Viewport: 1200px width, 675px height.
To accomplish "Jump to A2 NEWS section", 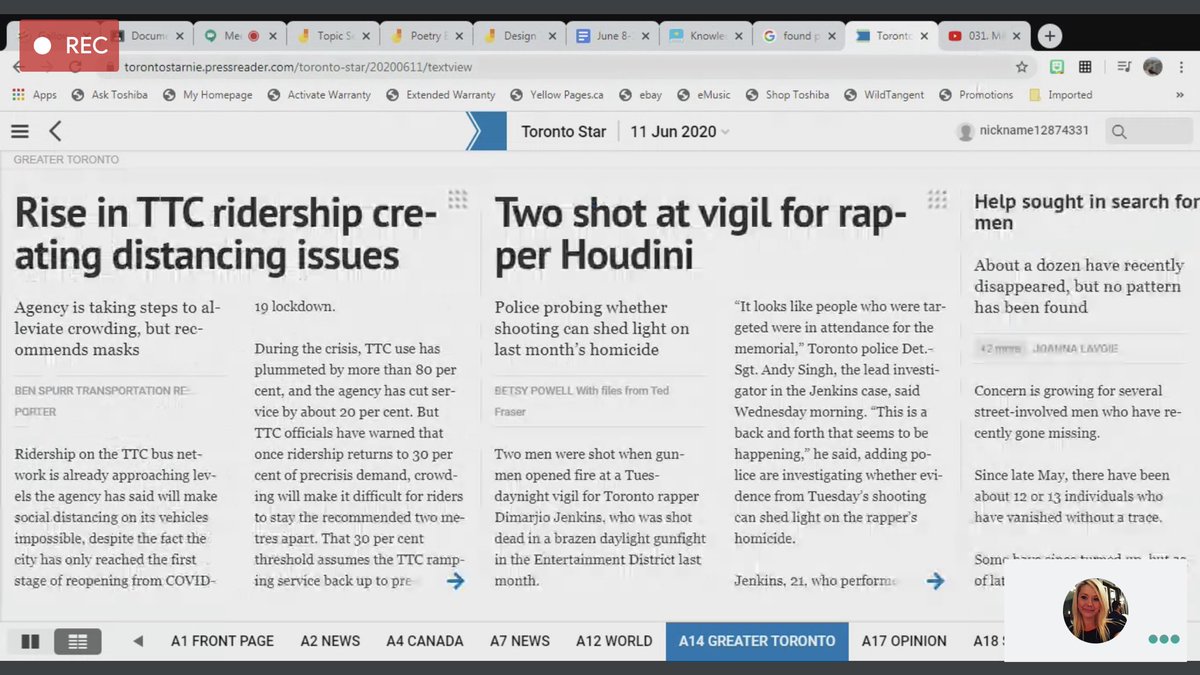I will (x=330, y=641).
